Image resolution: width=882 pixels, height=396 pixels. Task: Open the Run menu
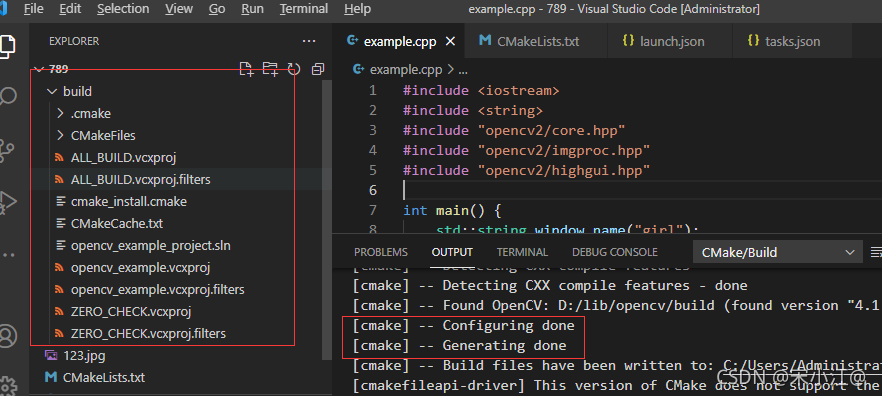252,9
